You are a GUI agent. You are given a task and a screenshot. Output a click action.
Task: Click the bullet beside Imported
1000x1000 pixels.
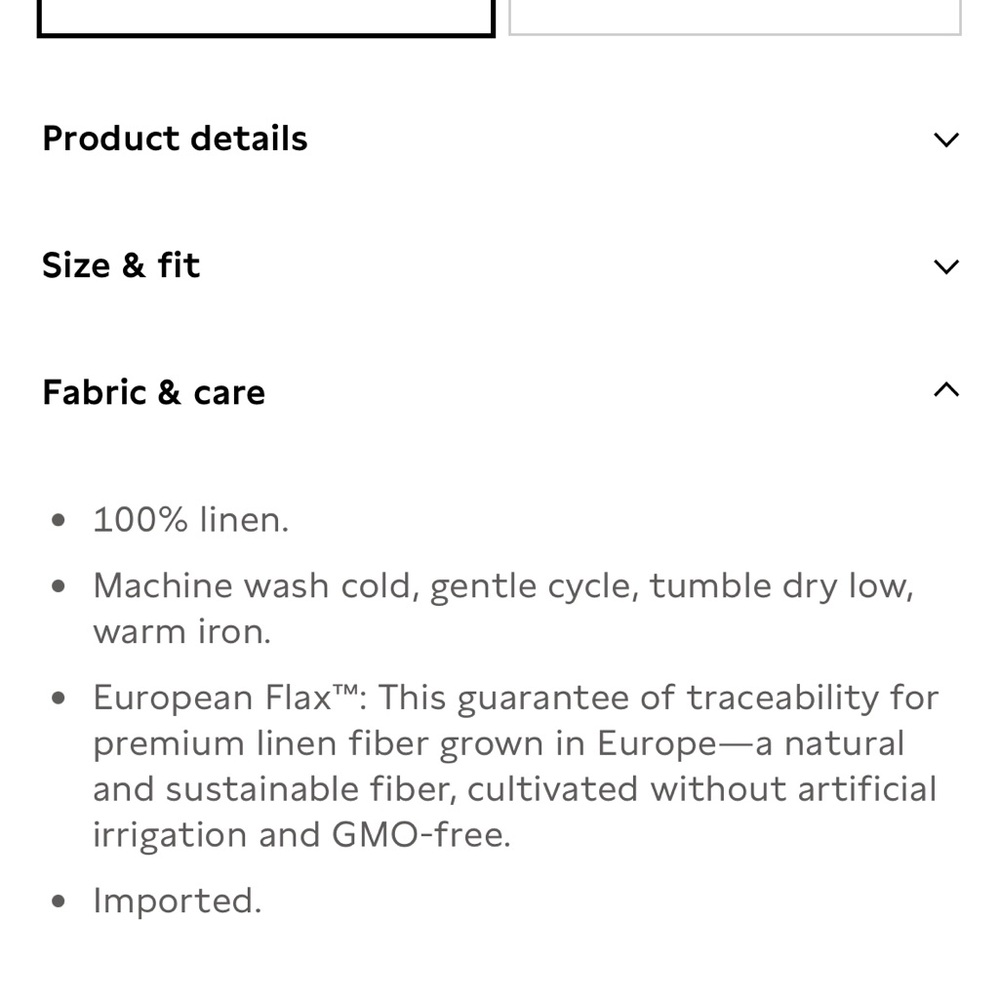click(x=58, y=901)
